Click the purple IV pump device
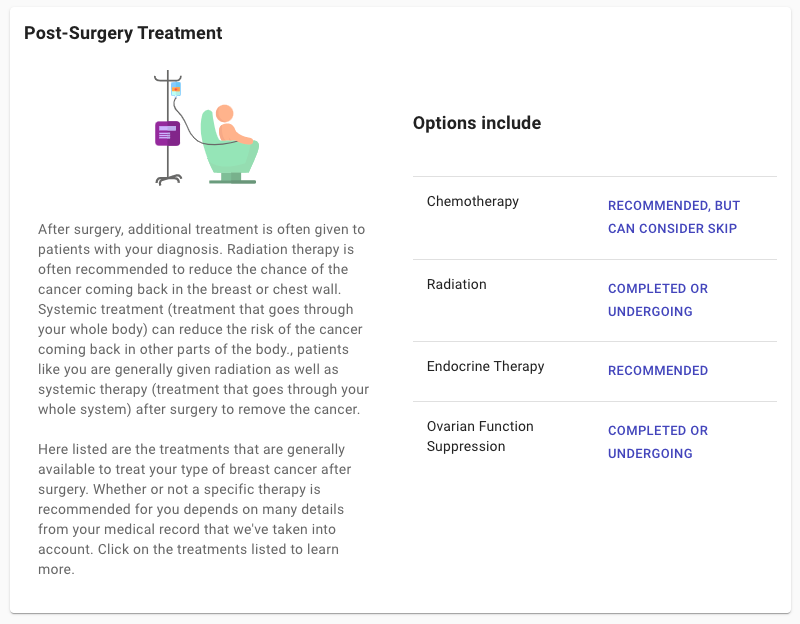 167,134
